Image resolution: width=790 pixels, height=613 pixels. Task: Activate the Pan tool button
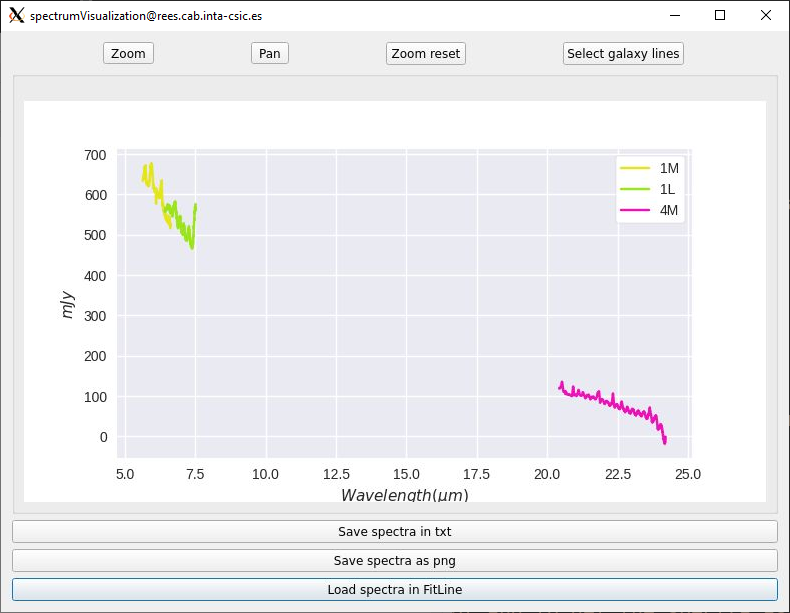(270, 53)
